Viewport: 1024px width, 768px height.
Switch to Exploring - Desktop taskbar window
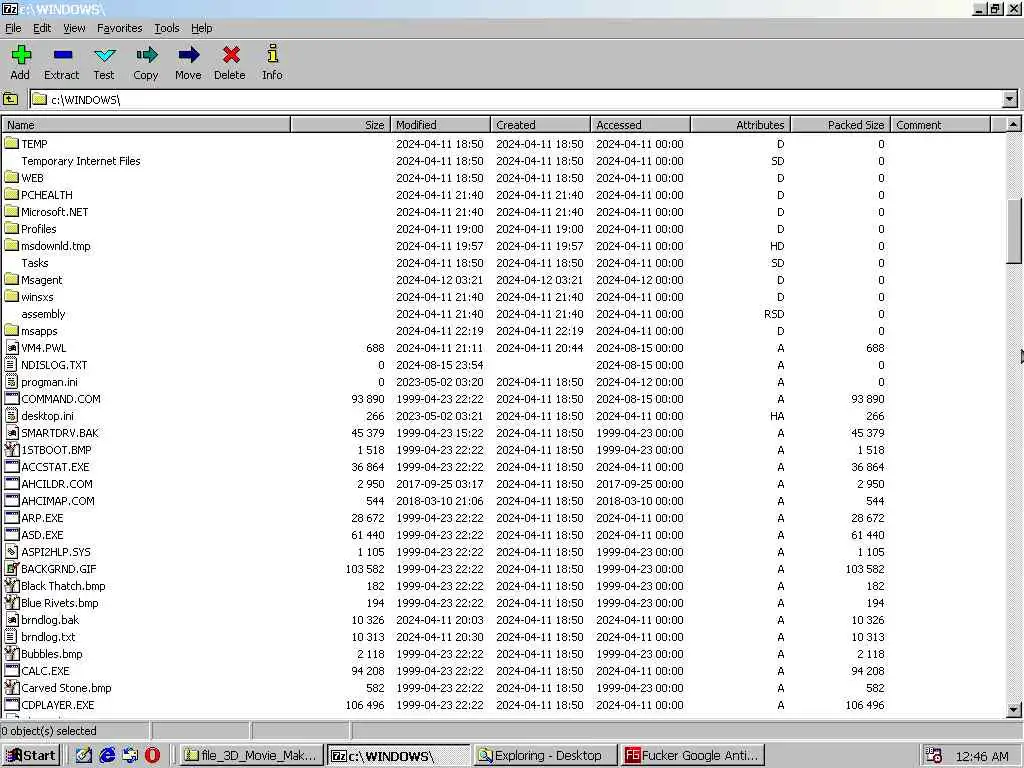coord(547,756)
